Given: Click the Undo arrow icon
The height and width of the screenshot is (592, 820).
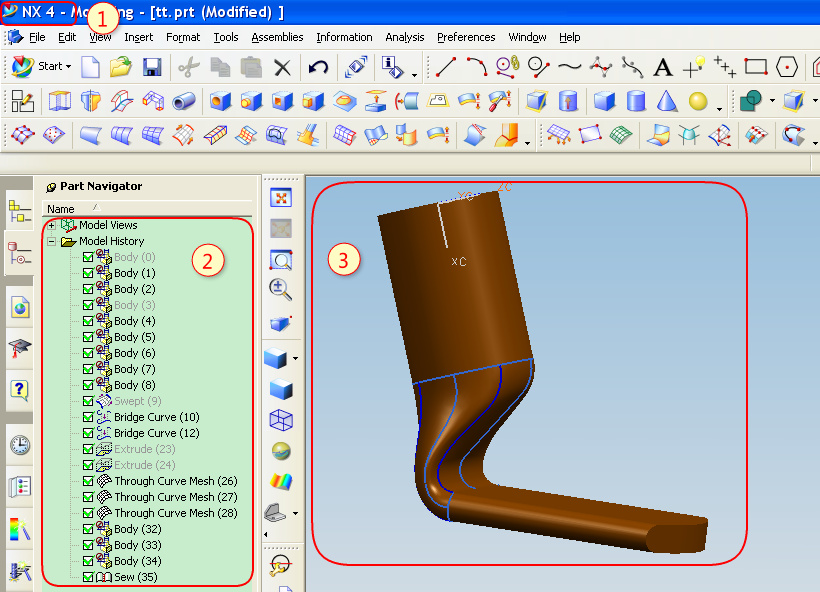Looking at the screenshot, I should coord(319,67).
